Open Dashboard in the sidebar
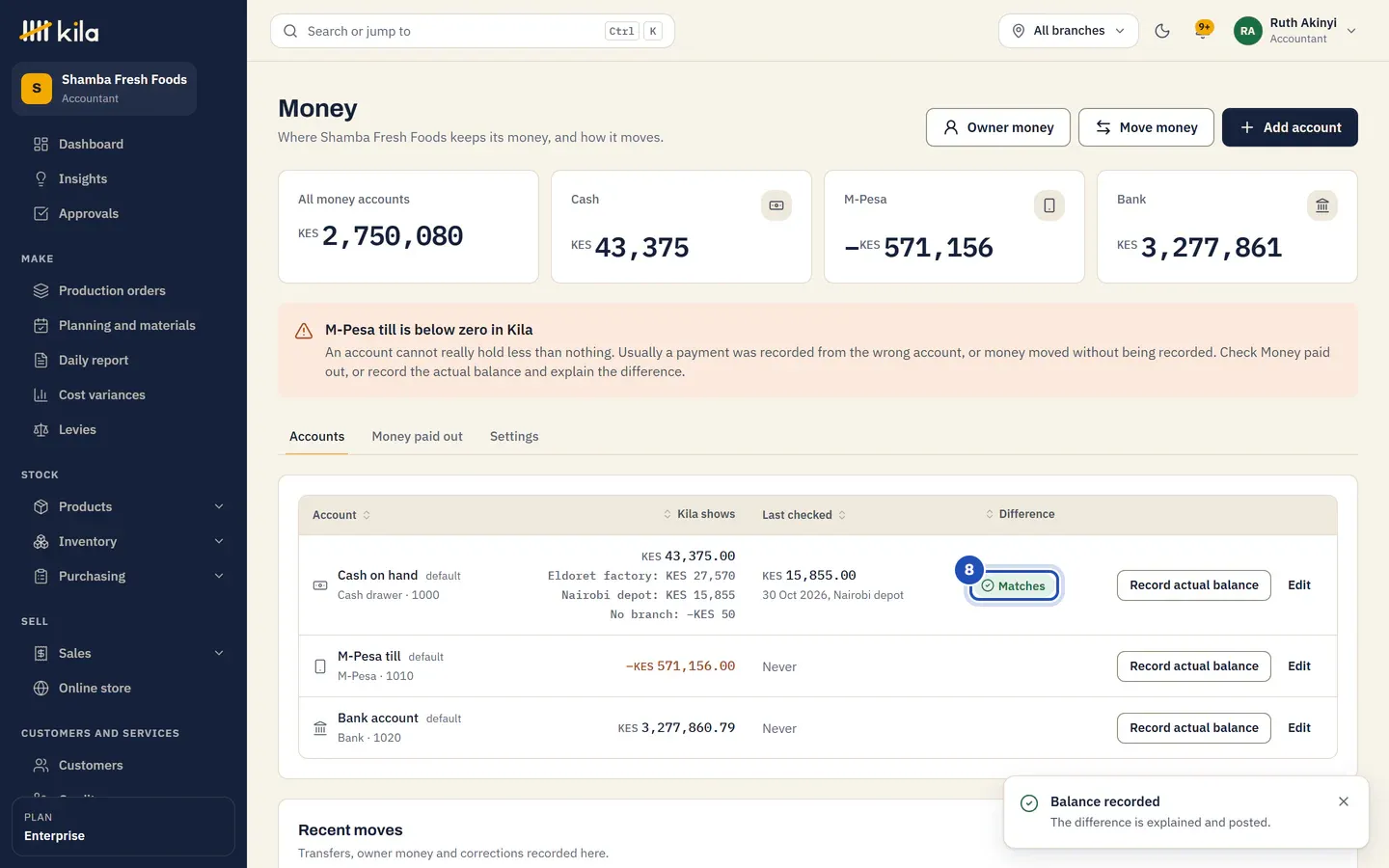 [123, 144]
